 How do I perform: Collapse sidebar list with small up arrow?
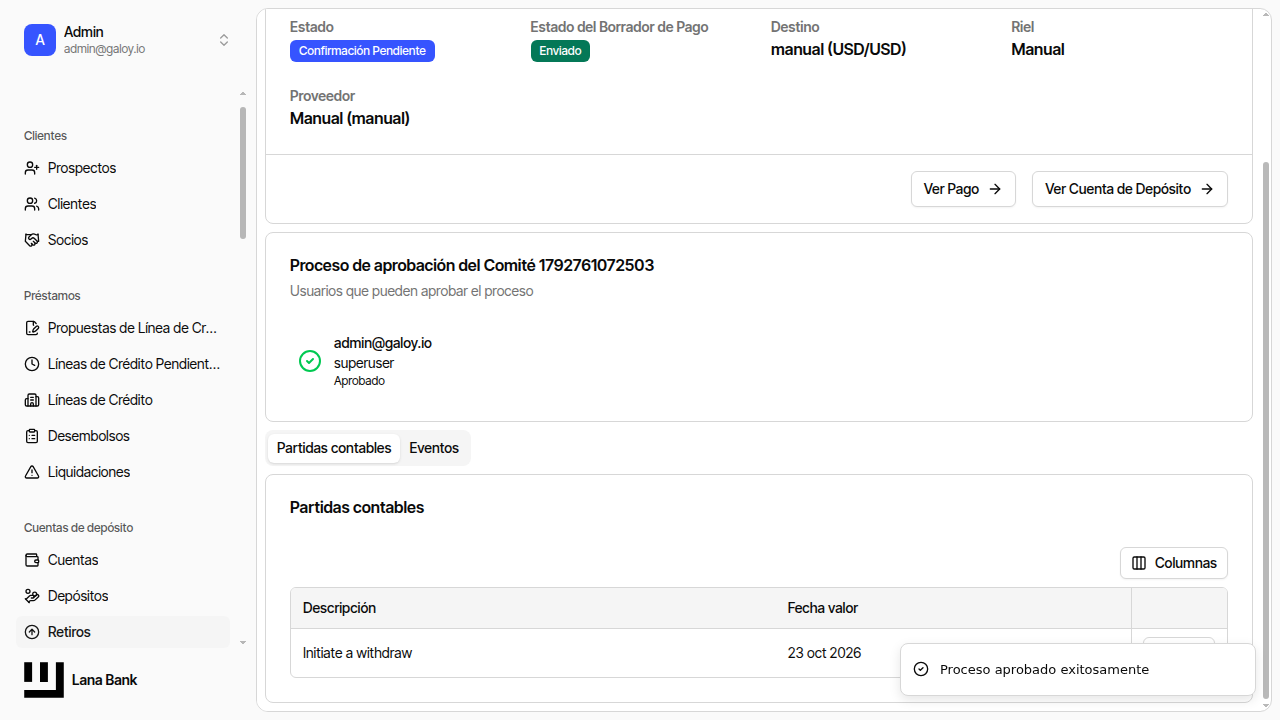242,94
